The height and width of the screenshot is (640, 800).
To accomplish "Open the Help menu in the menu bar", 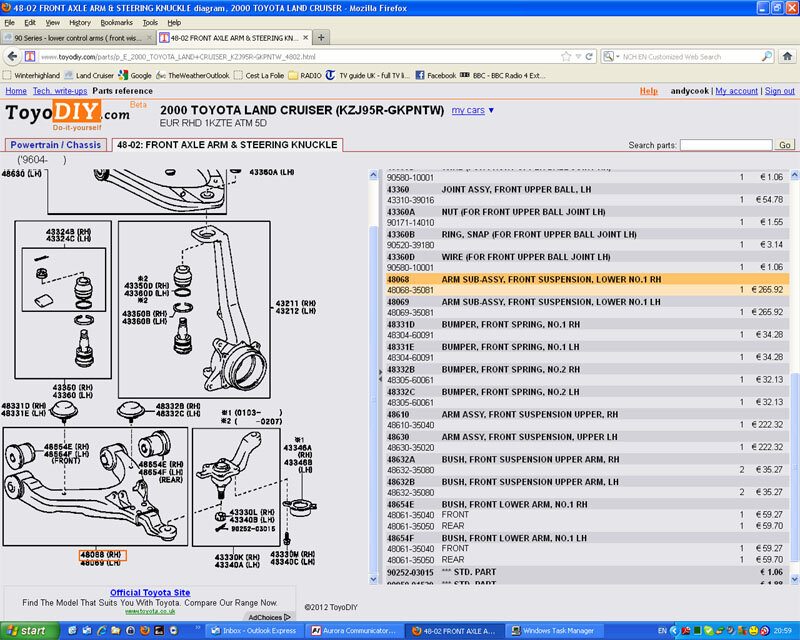I will pos(174,22).
